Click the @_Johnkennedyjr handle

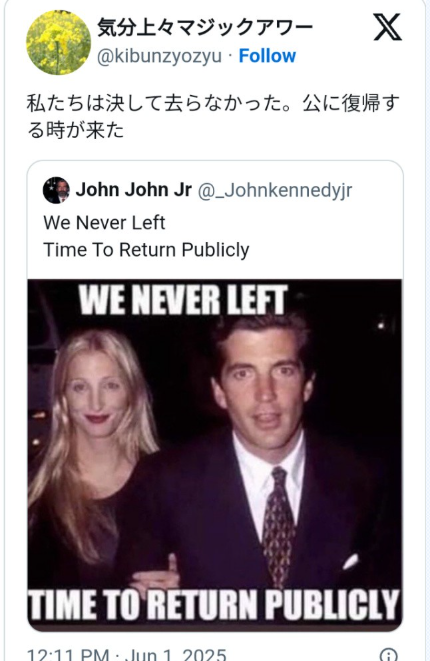click(275, 190)
